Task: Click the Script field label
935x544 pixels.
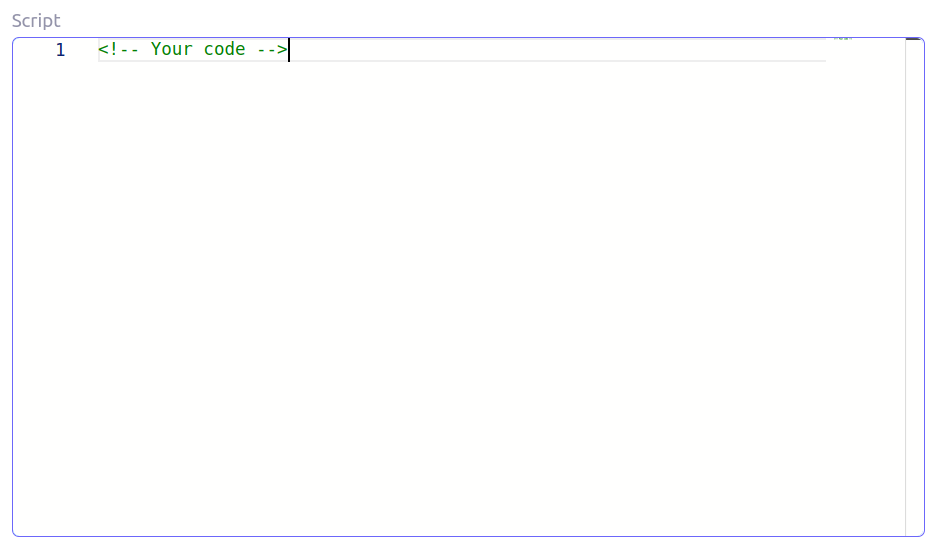Action: [x=36, y=21]
